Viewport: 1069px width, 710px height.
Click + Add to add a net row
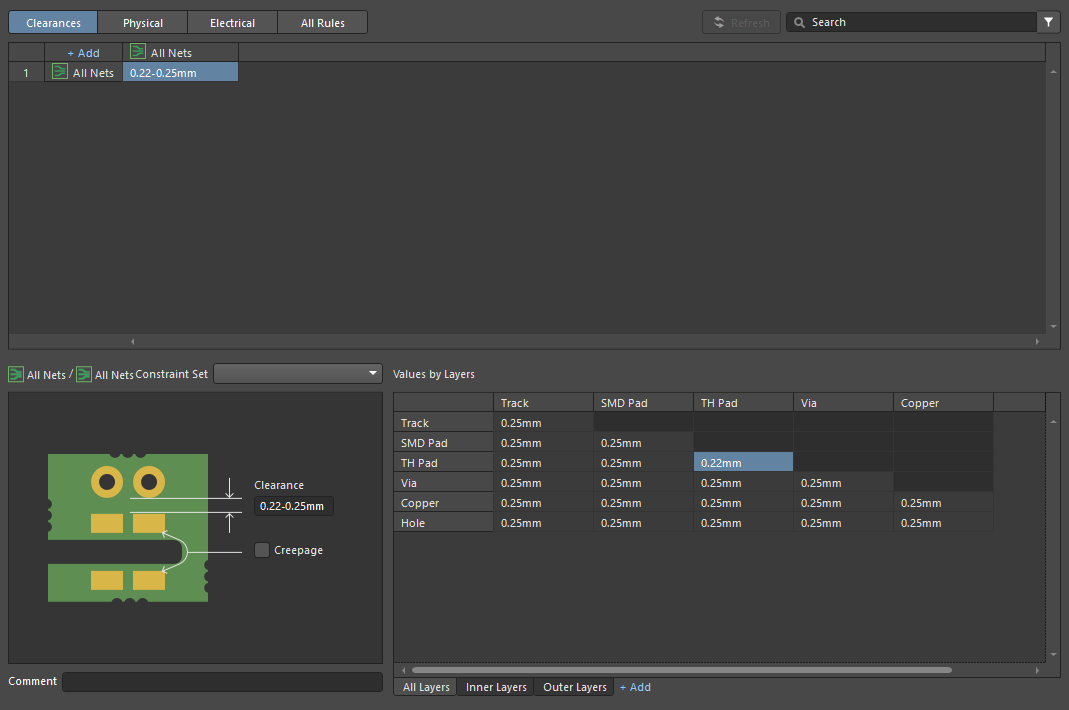83,53
